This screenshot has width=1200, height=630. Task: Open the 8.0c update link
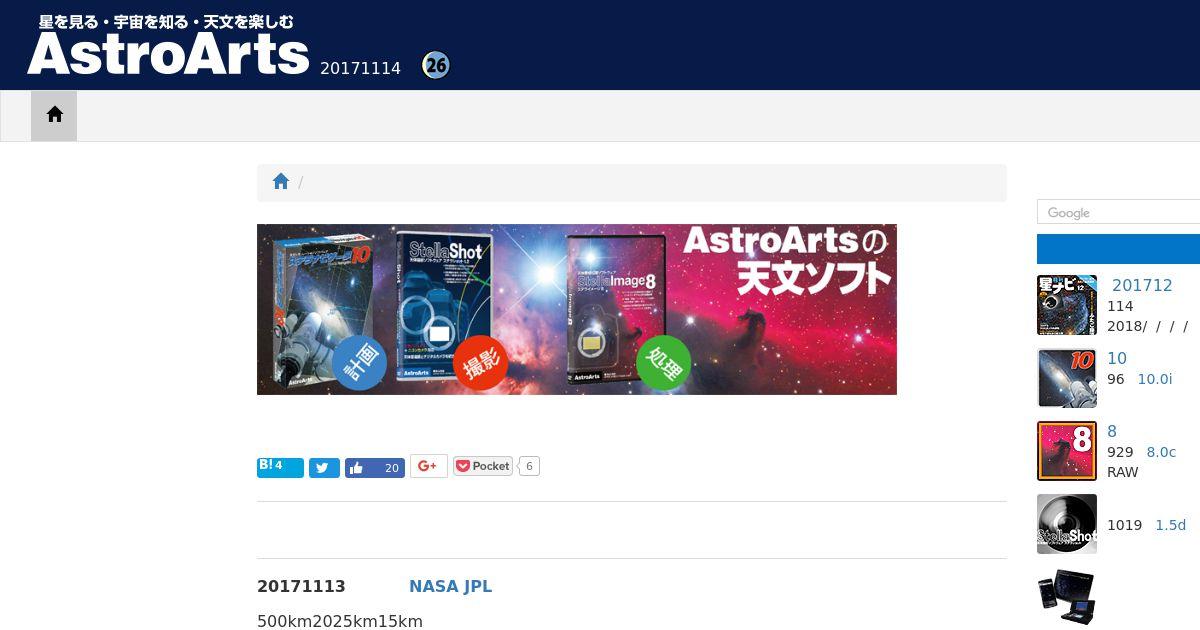tap(1161, 452)
